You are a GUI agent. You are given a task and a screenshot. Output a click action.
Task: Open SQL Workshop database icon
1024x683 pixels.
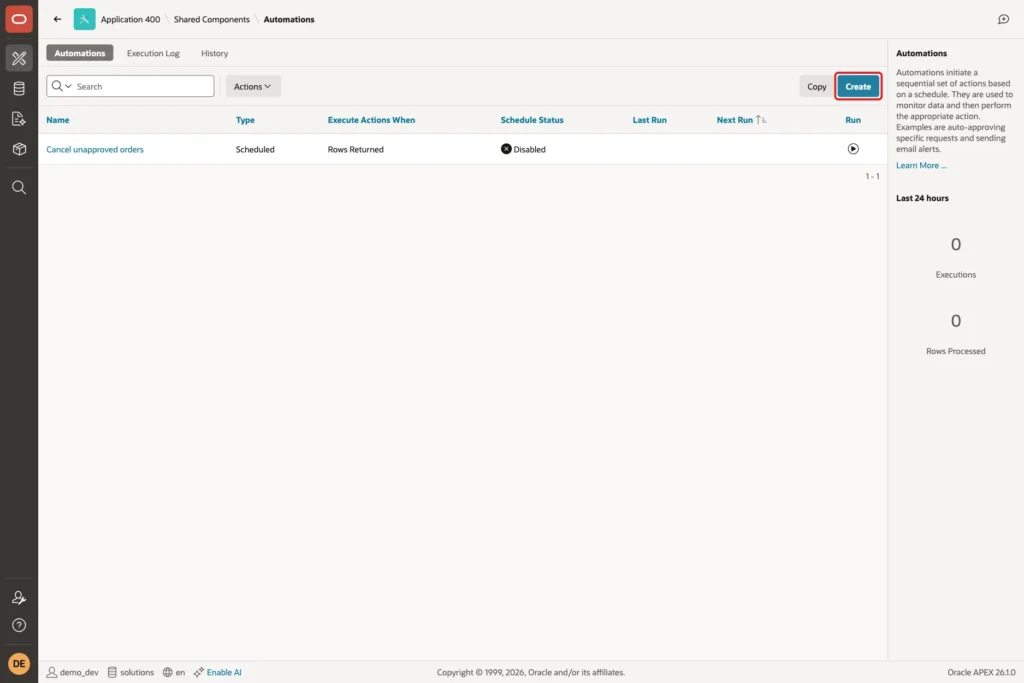click(19, 88)
